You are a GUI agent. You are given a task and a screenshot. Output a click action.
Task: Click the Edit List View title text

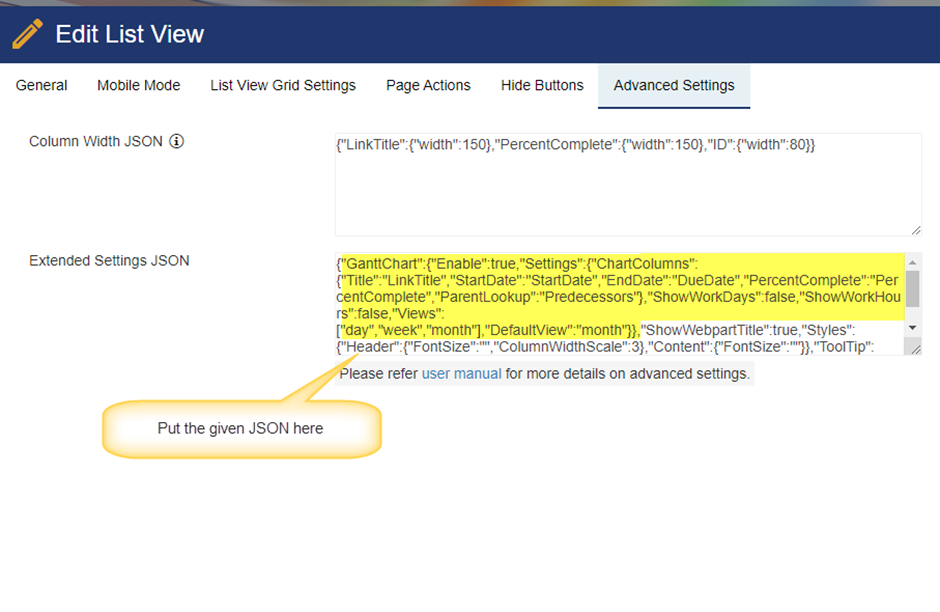tap(130, 35)
